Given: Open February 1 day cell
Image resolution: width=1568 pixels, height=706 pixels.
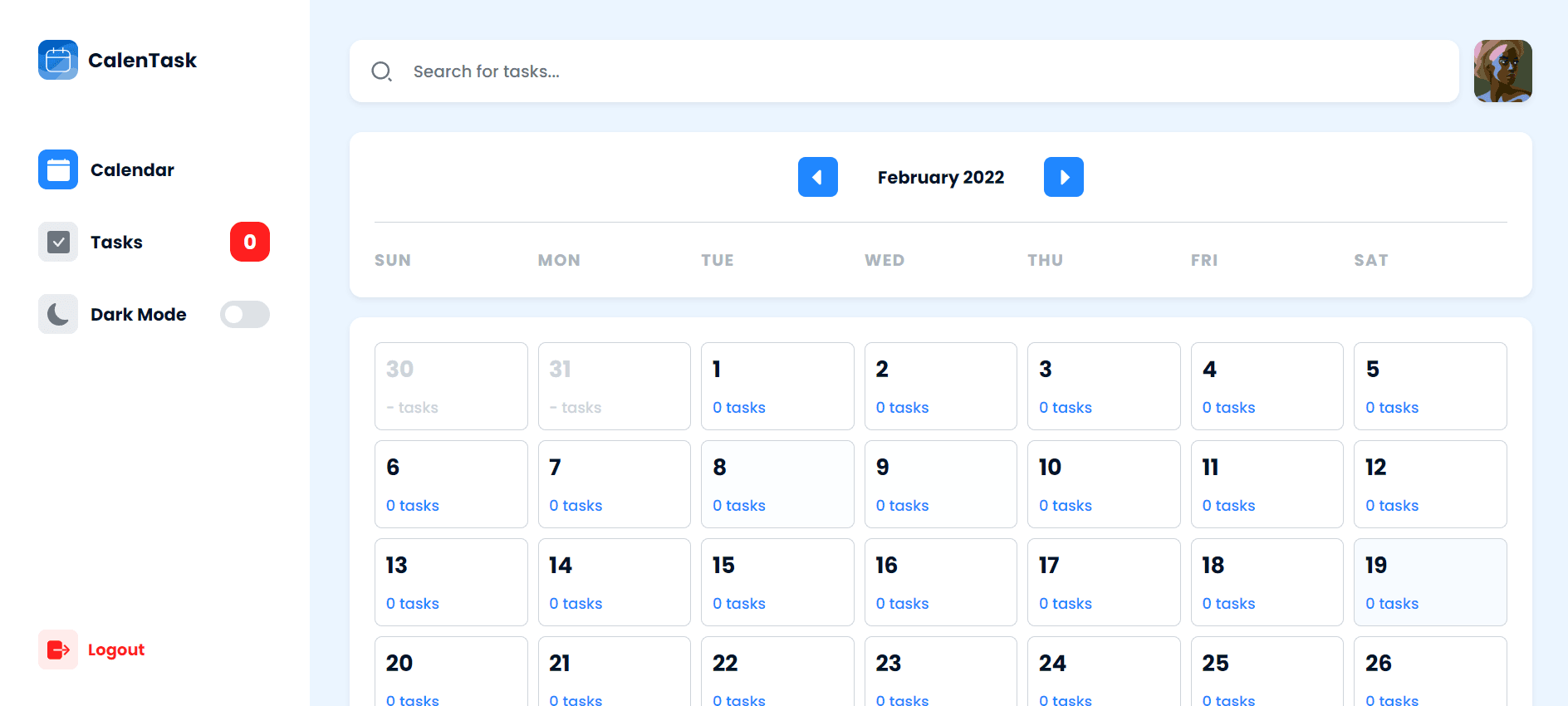Looking at the screenshot, I should 777,386.
